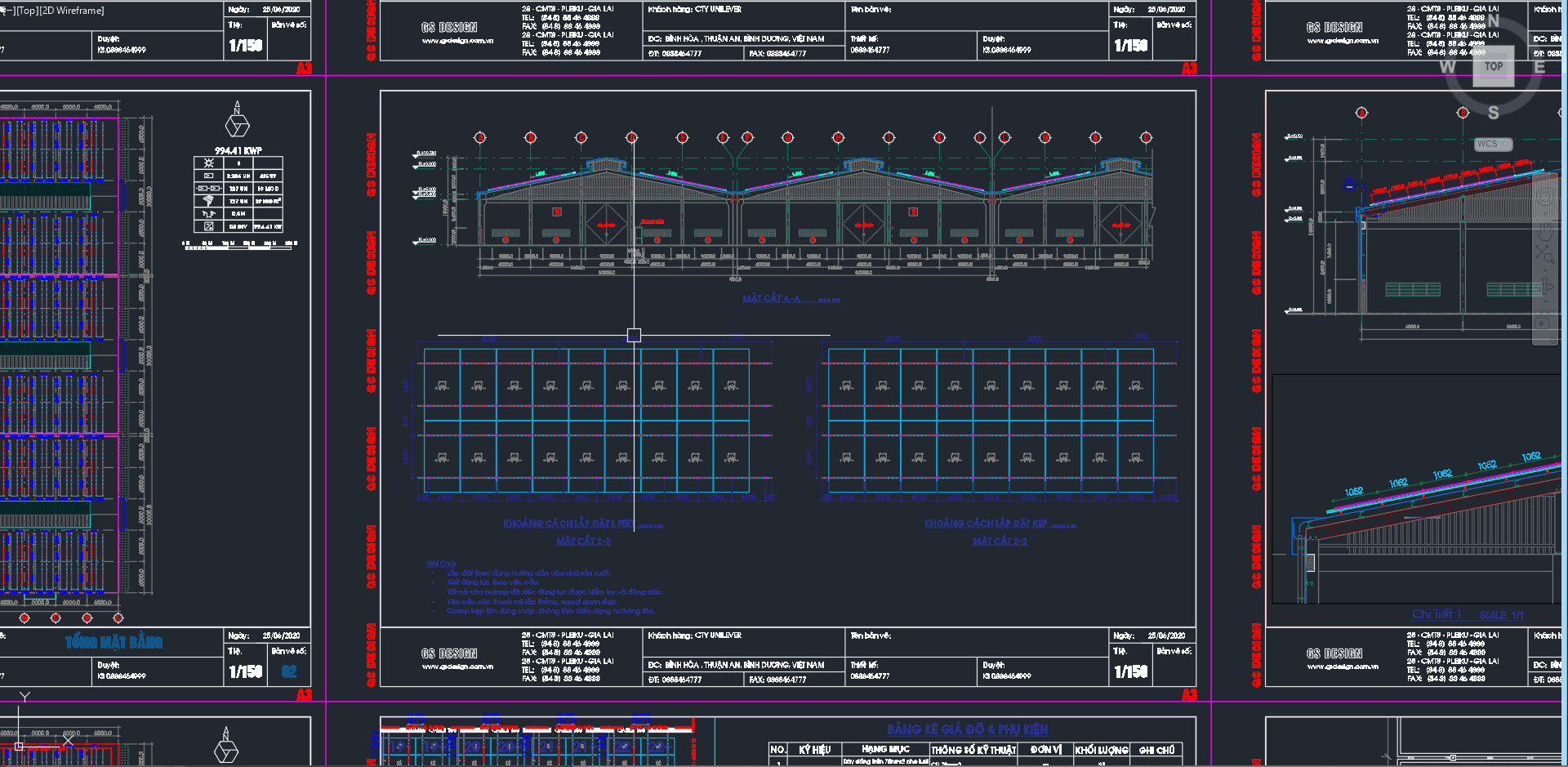Viewport: 1568px width, 767px height.
Task: Select the TỔNG MẶT BẰNG title text
Action: (x=114, y=643)
